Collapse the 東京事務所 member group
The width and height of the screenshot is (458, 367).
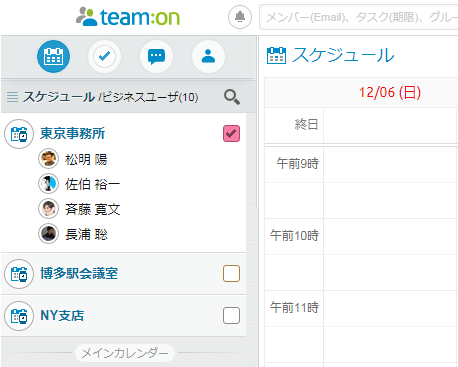(72, 133)
